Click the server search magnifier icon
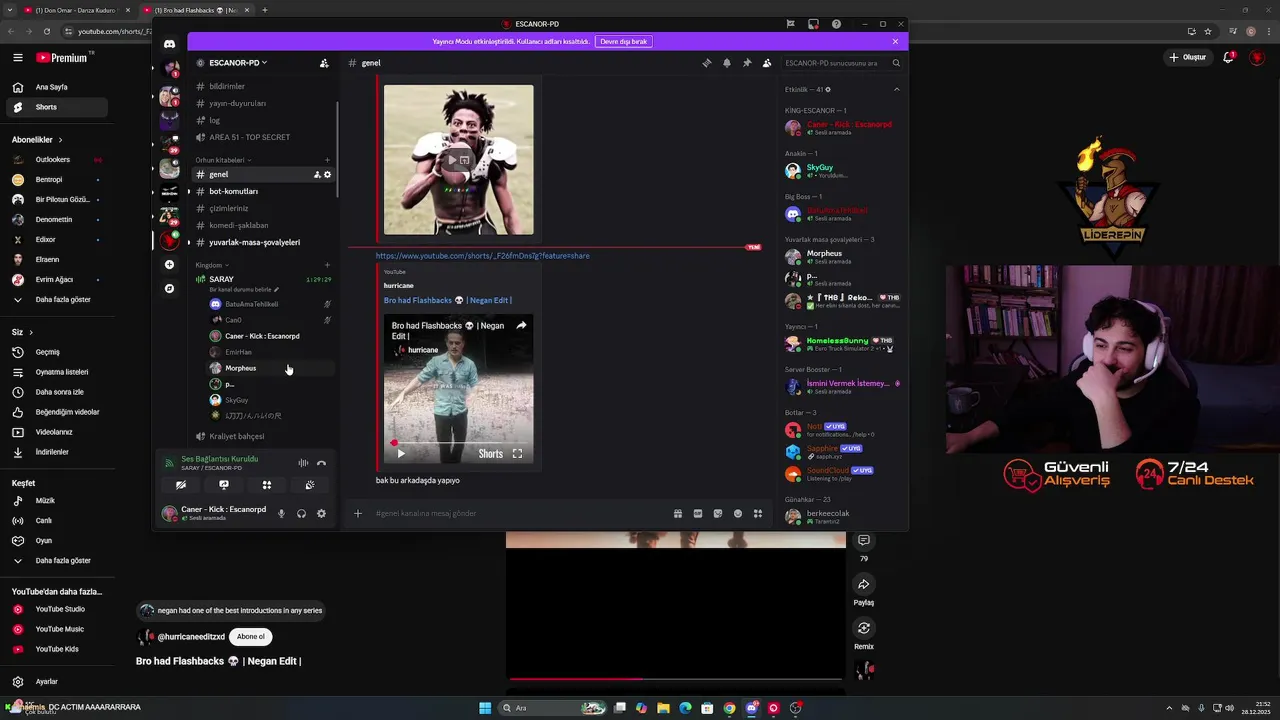The height and width of the screenshot is (720, 1280). tap(896, 63)
